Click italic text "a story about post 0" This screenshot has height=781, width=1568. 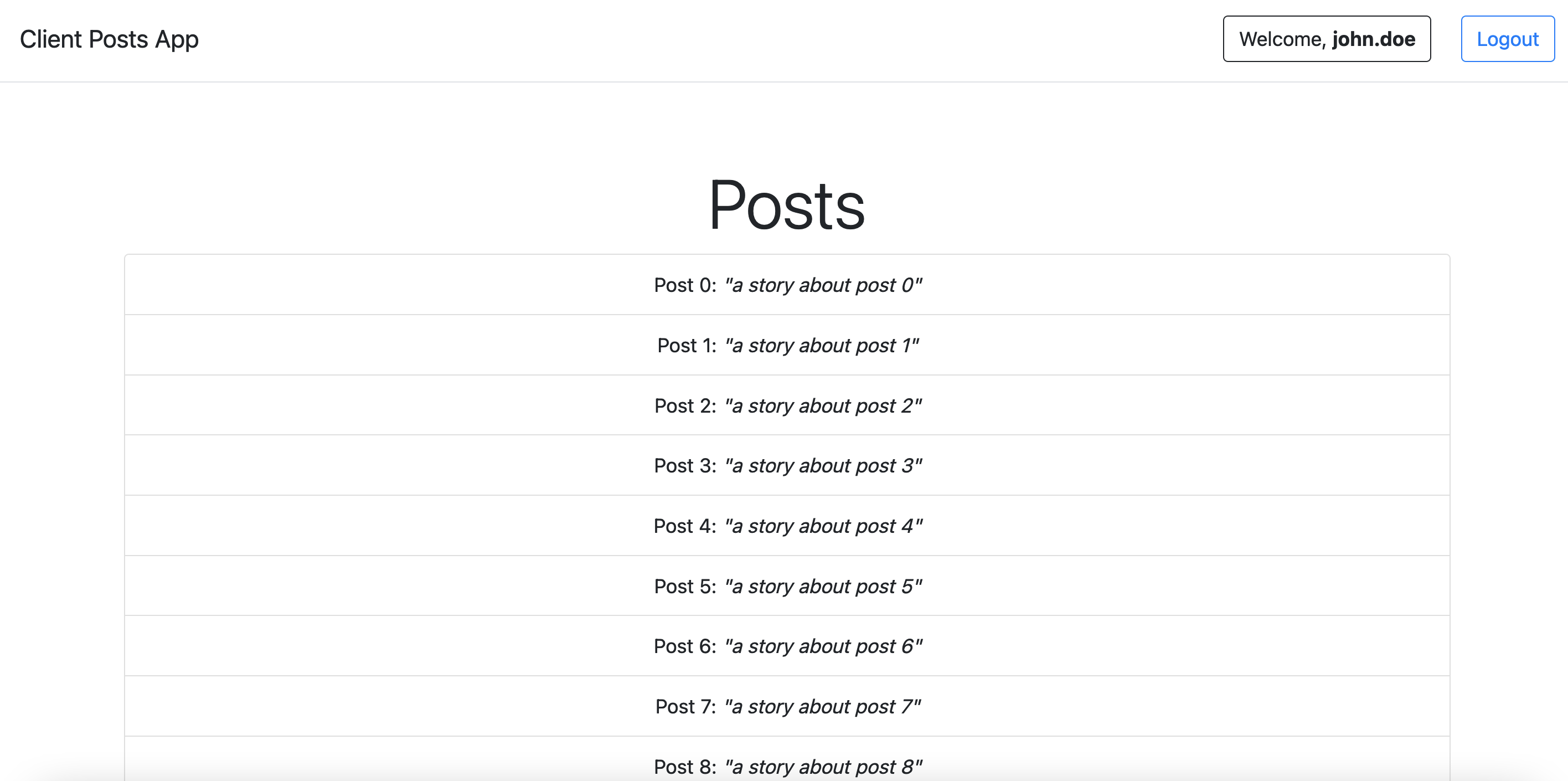(823, 285)
